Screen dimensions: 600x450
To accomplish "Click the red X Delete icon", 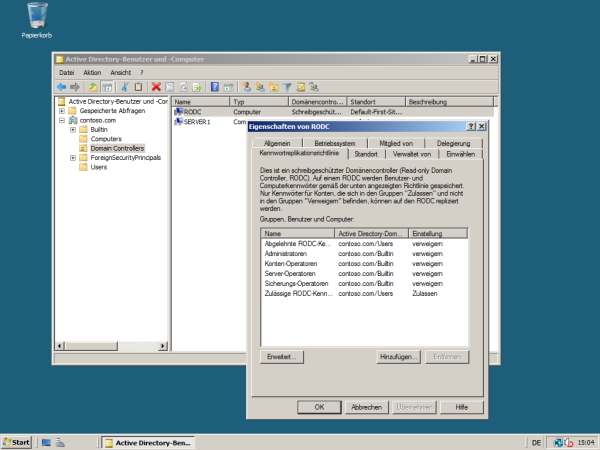I will tap(156, 87).
